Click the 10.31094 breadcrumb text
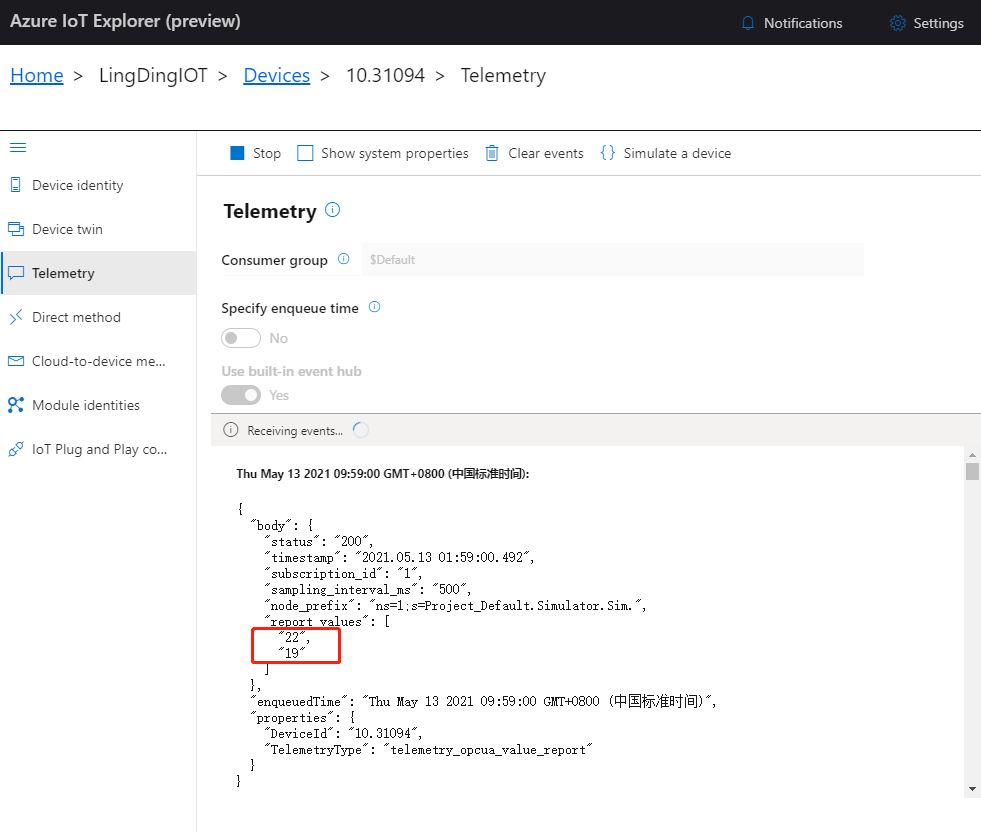 (x=385, y=76)
